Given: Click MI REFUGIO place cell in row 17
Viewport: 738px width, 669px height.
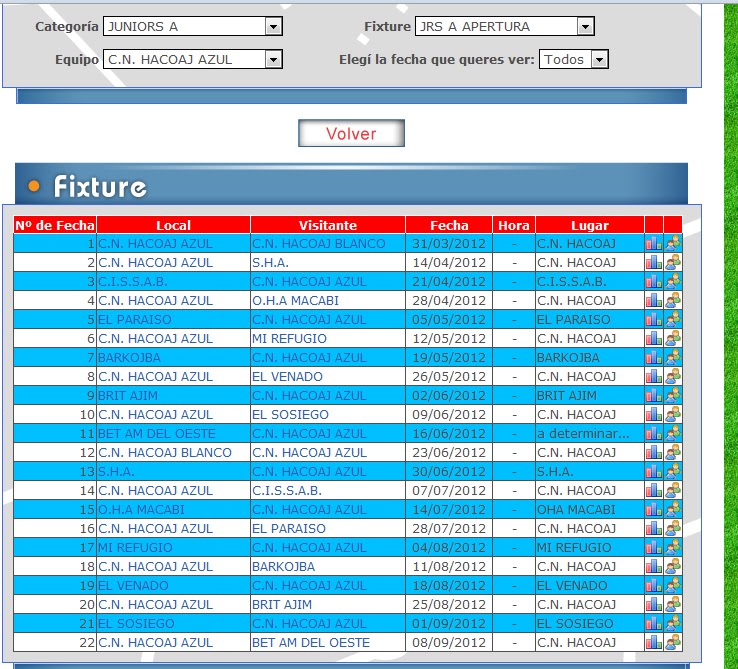Looking at the screenshot, I should pyautogui.click(x=590, y=547).
